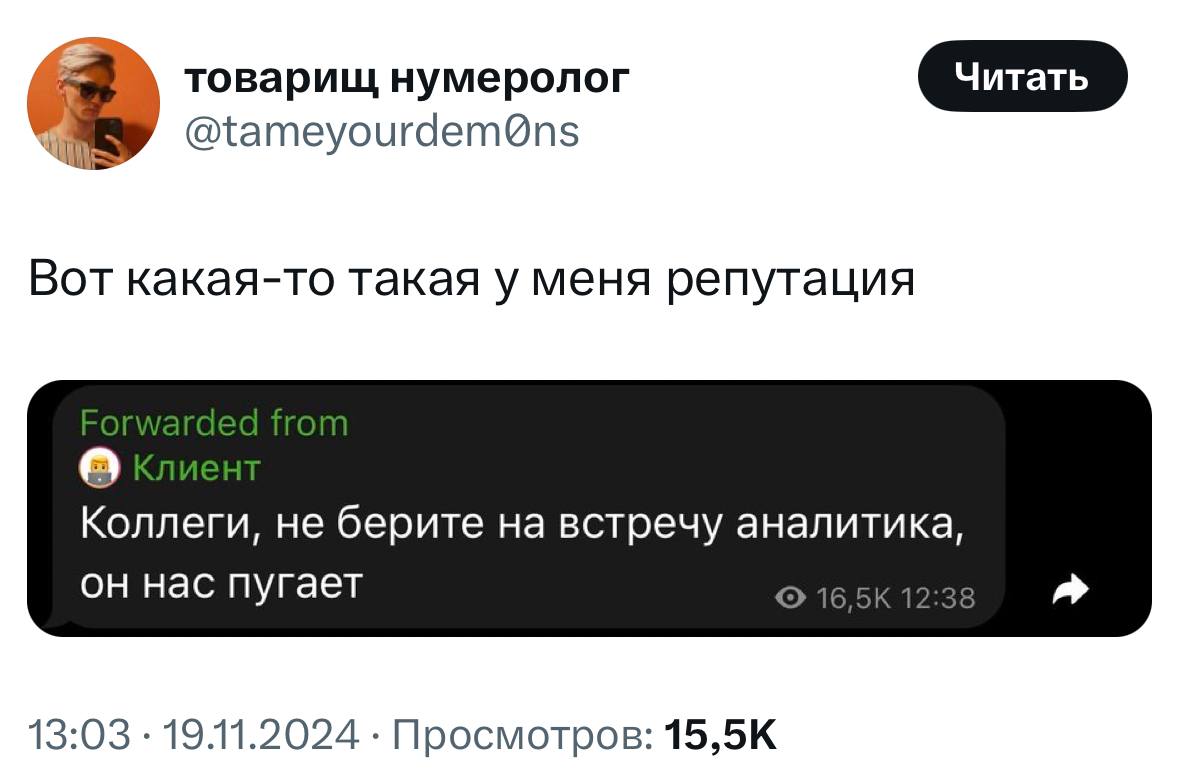Click the "Просмотров" views label

tap(523, 738)
